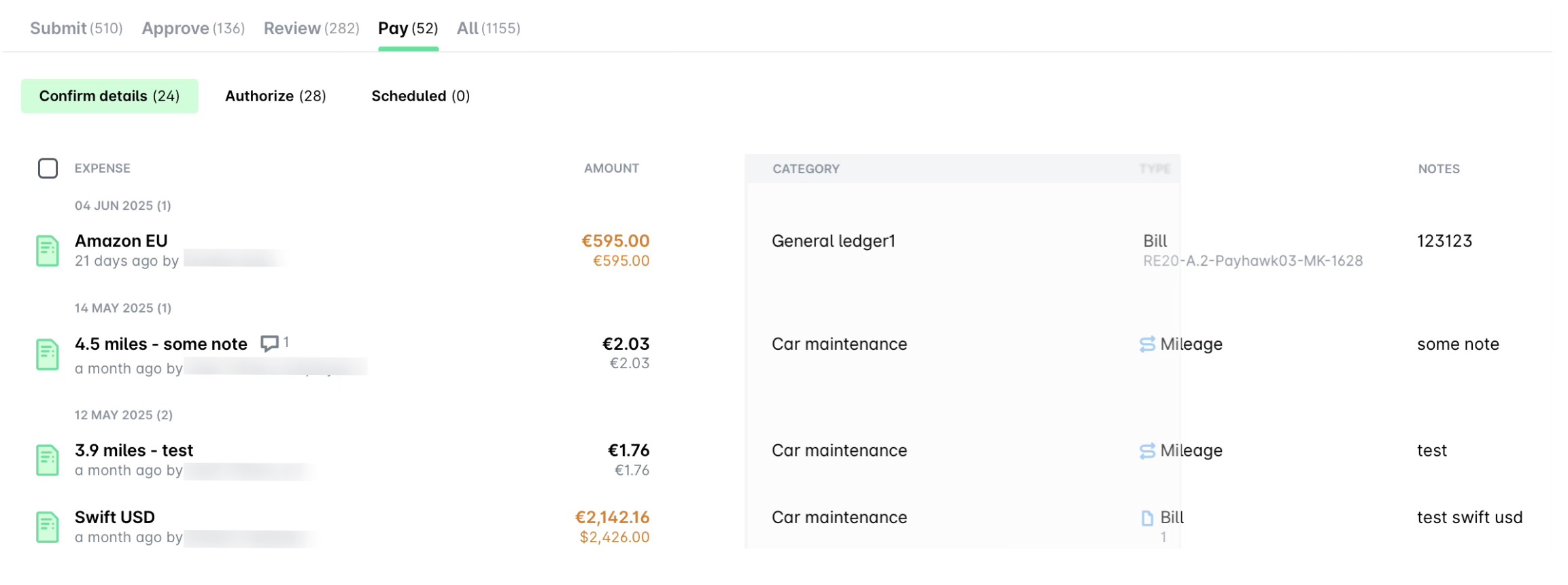Image resolution: width=1568 pixels, height=585 pixels.
Task: Click the 3.9 miles expense document icon
Action: [47, 460]
